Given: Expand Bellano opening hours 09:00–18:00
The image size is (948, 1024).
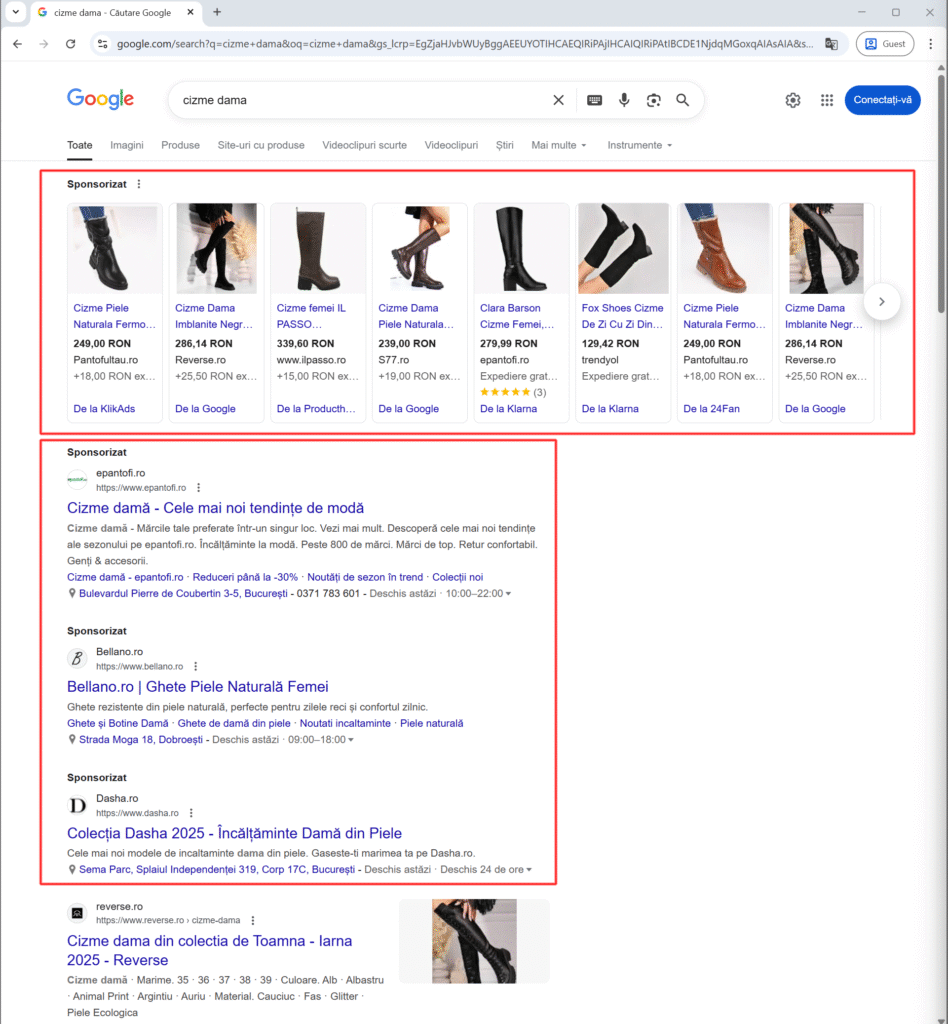Looking at the screenshot, I should (321, 740).
